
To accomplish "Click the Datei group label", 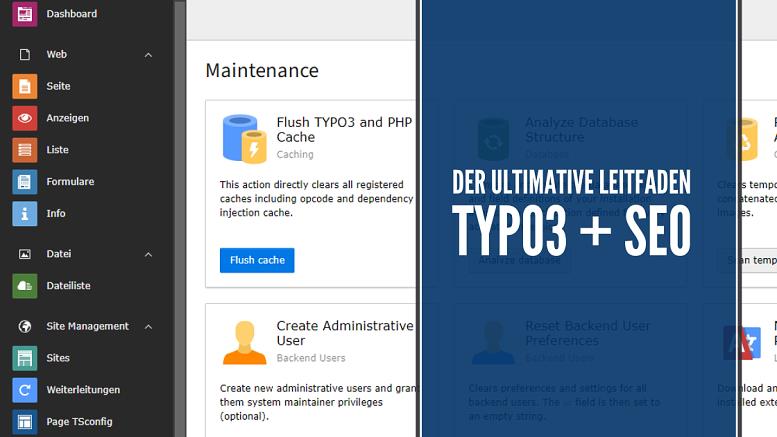I will [x=59, y=254].
